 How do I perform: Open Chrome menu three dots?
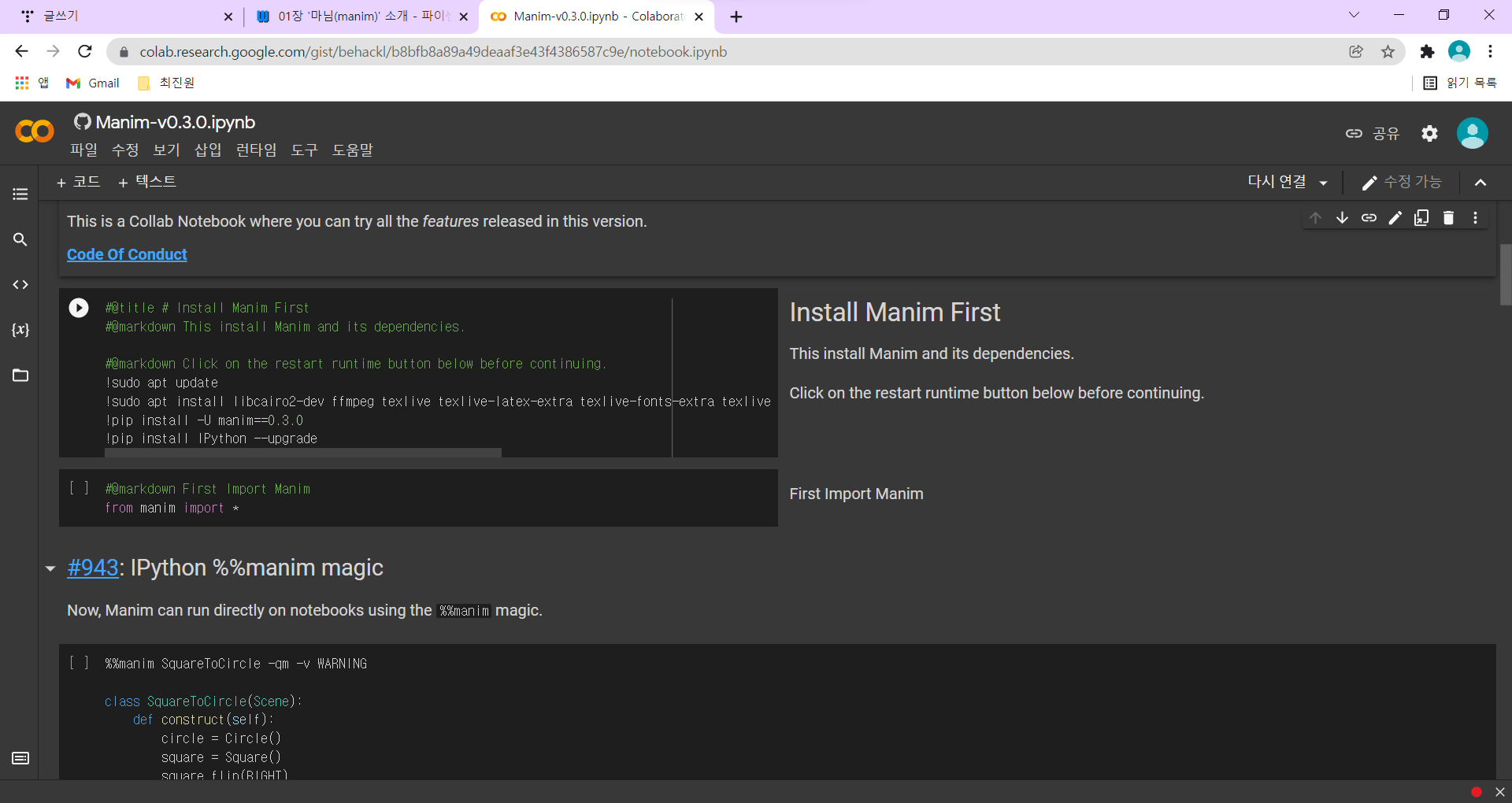point(1490,52)
